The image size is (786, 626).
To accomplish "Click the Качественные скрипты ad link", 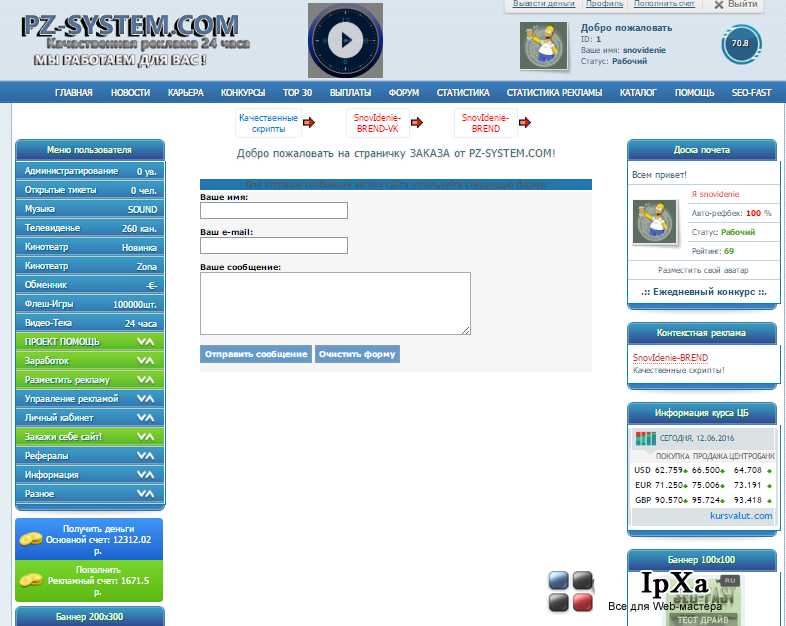I will click(268, 123).
